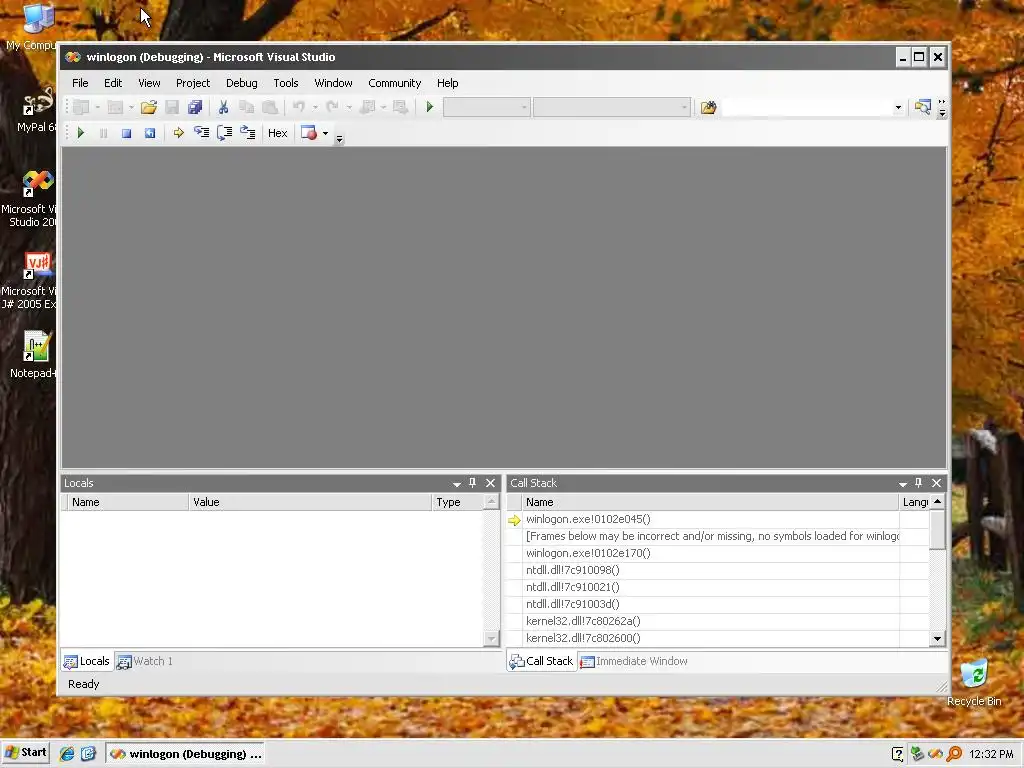This screenshot has height=768, width=1024.
Task: Click the Step Over icon
Action: click(224, 133)
